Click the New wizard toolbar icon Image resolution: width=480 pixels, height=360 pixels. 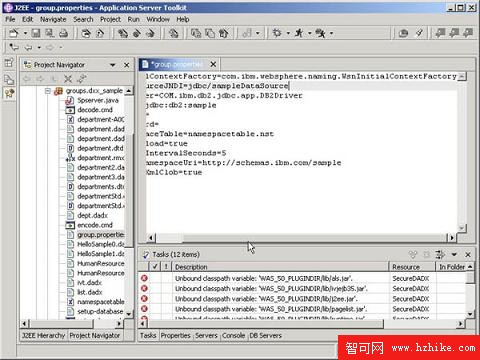pos(14,33)
